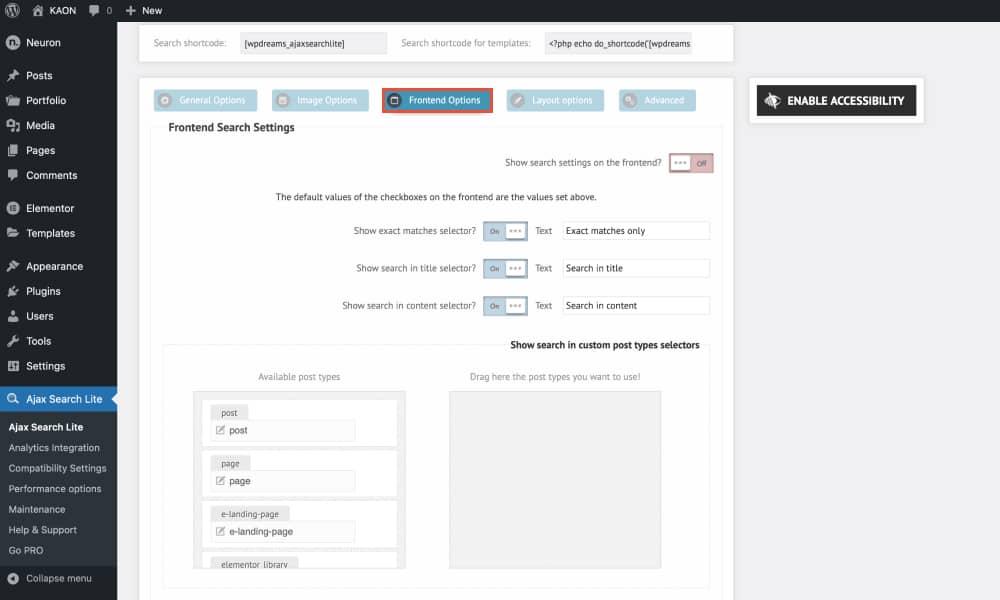The image size is (1000, 600).
Task: Toggle off Show search in title selector
Action: [505, 267]
